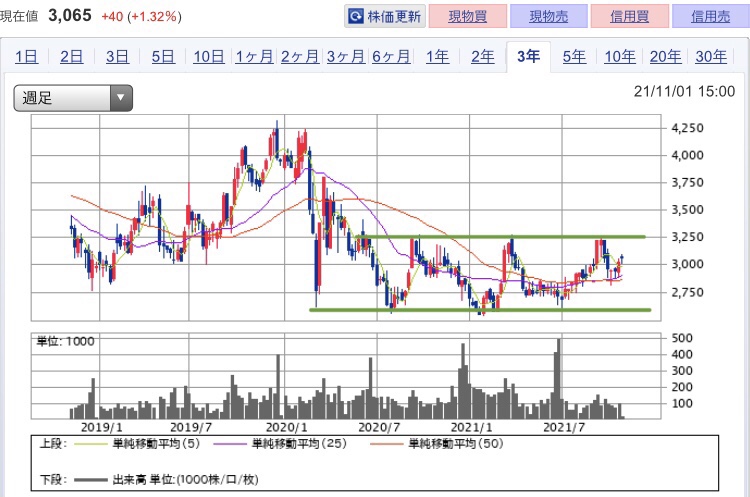Click the 単純移動平均(5) legend entry
This screenshot has height=497, width=750.
(156, 444)
